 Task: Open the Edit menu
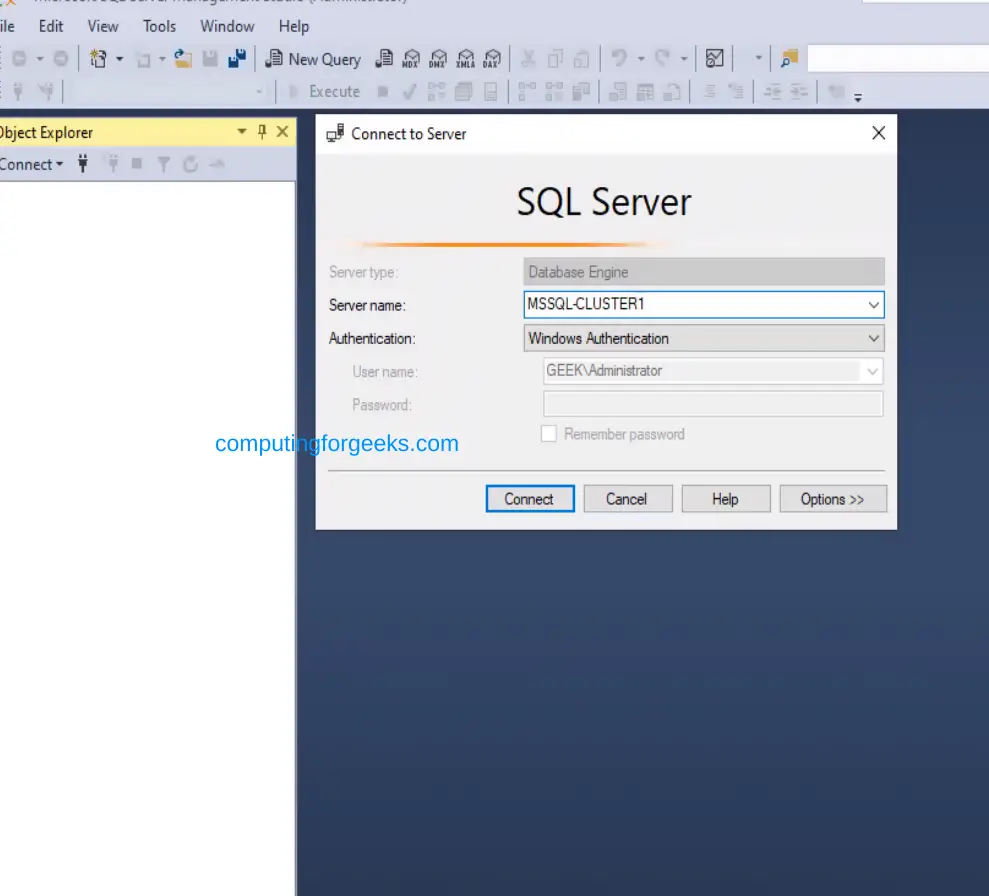[50, 26]
